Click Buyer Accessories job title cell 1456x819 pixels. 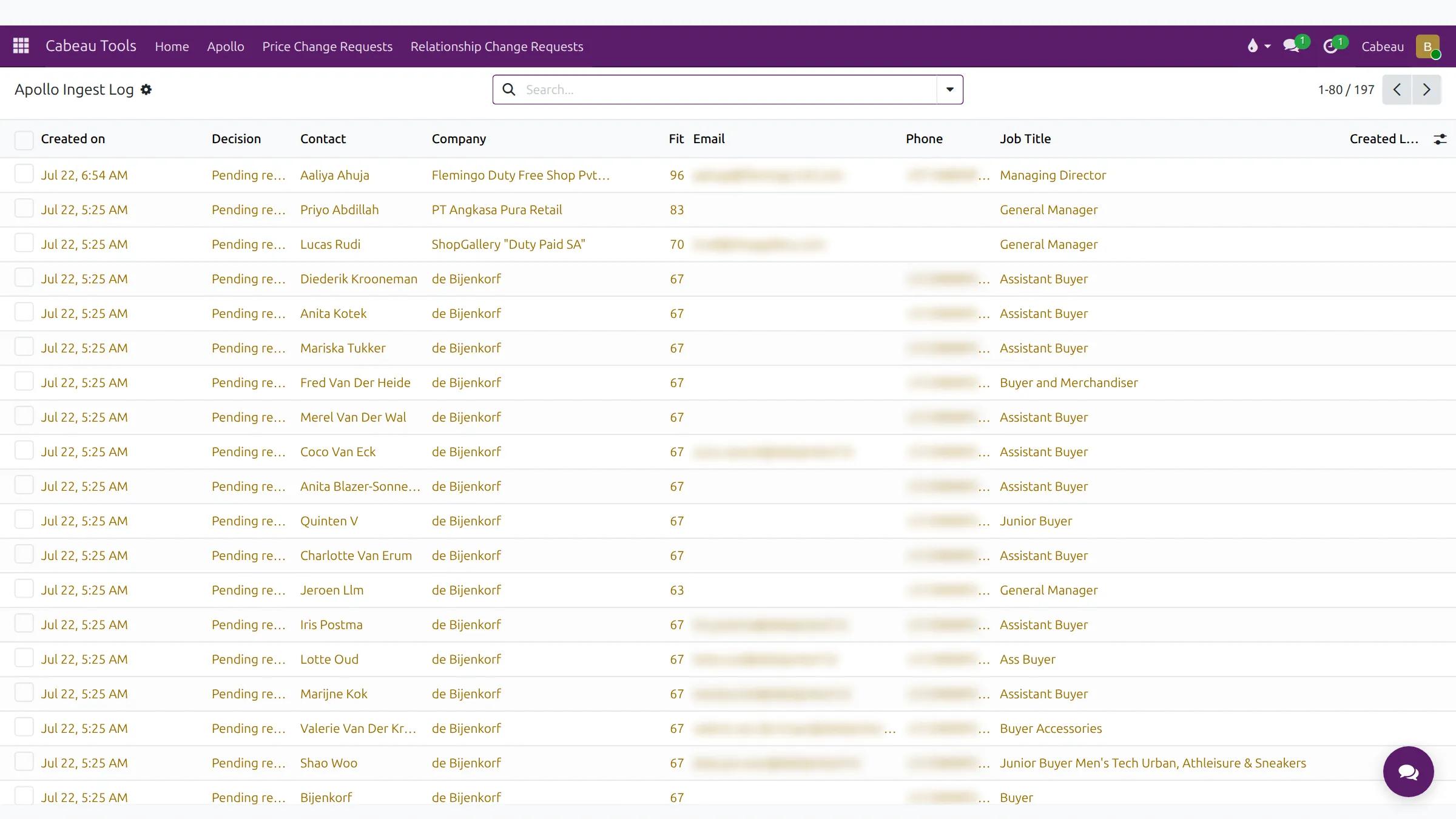pyautogui.click(x=1051, y=729)
